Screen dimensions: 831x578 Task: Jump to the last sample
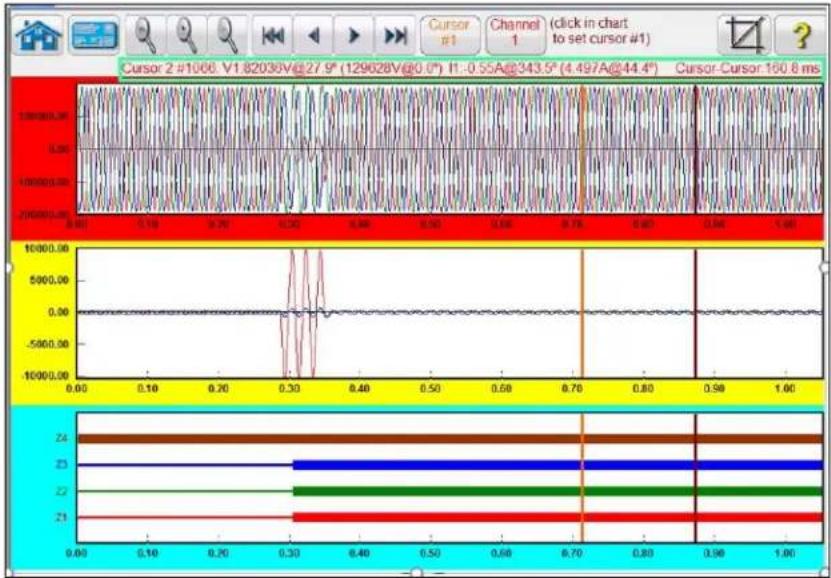click(x=395, y=36)
